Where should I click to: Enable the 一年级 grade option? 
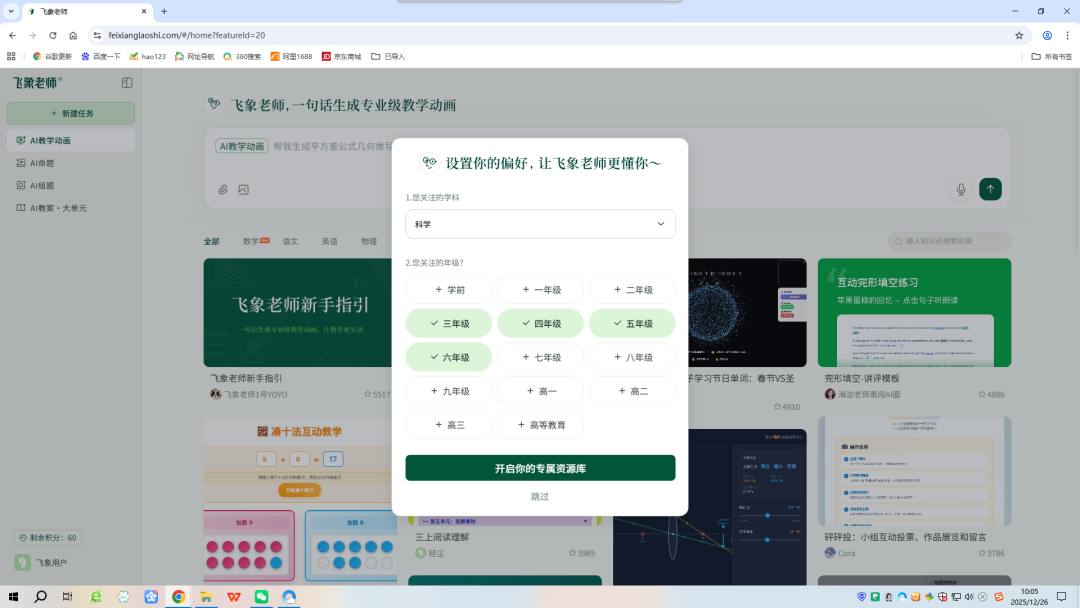540,289
